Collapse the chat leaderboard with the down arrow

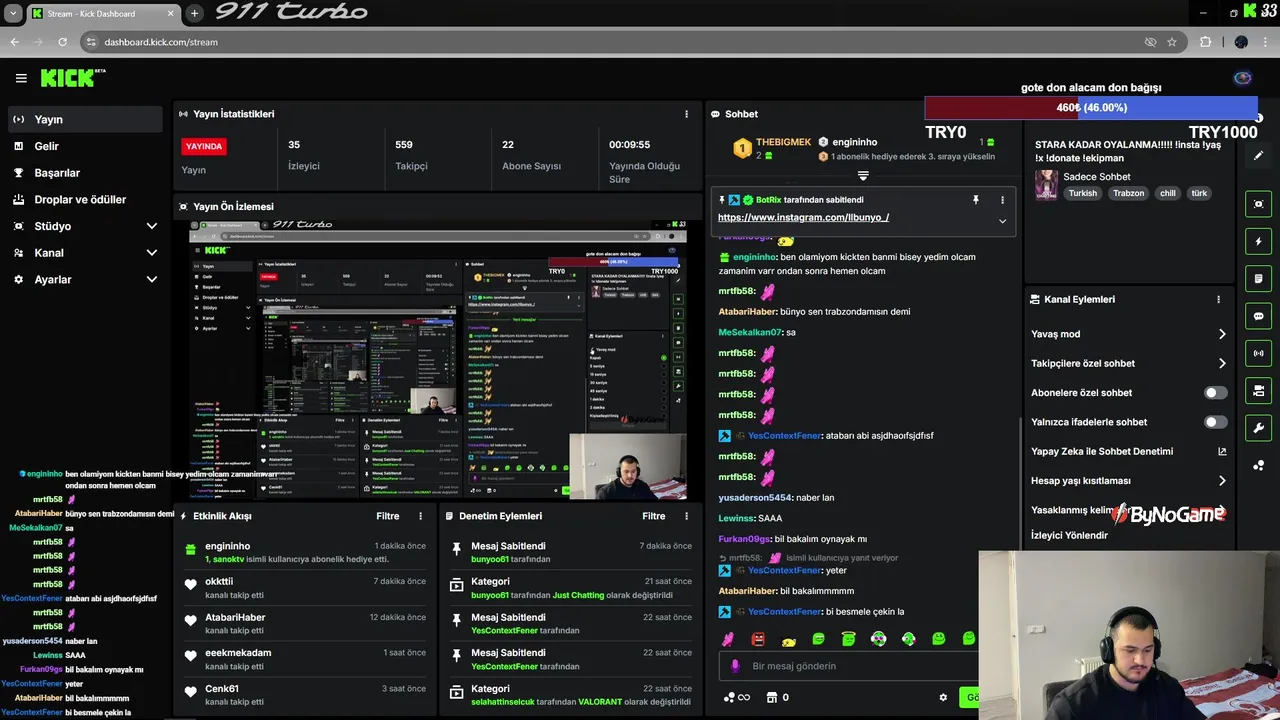pos(863,176)
